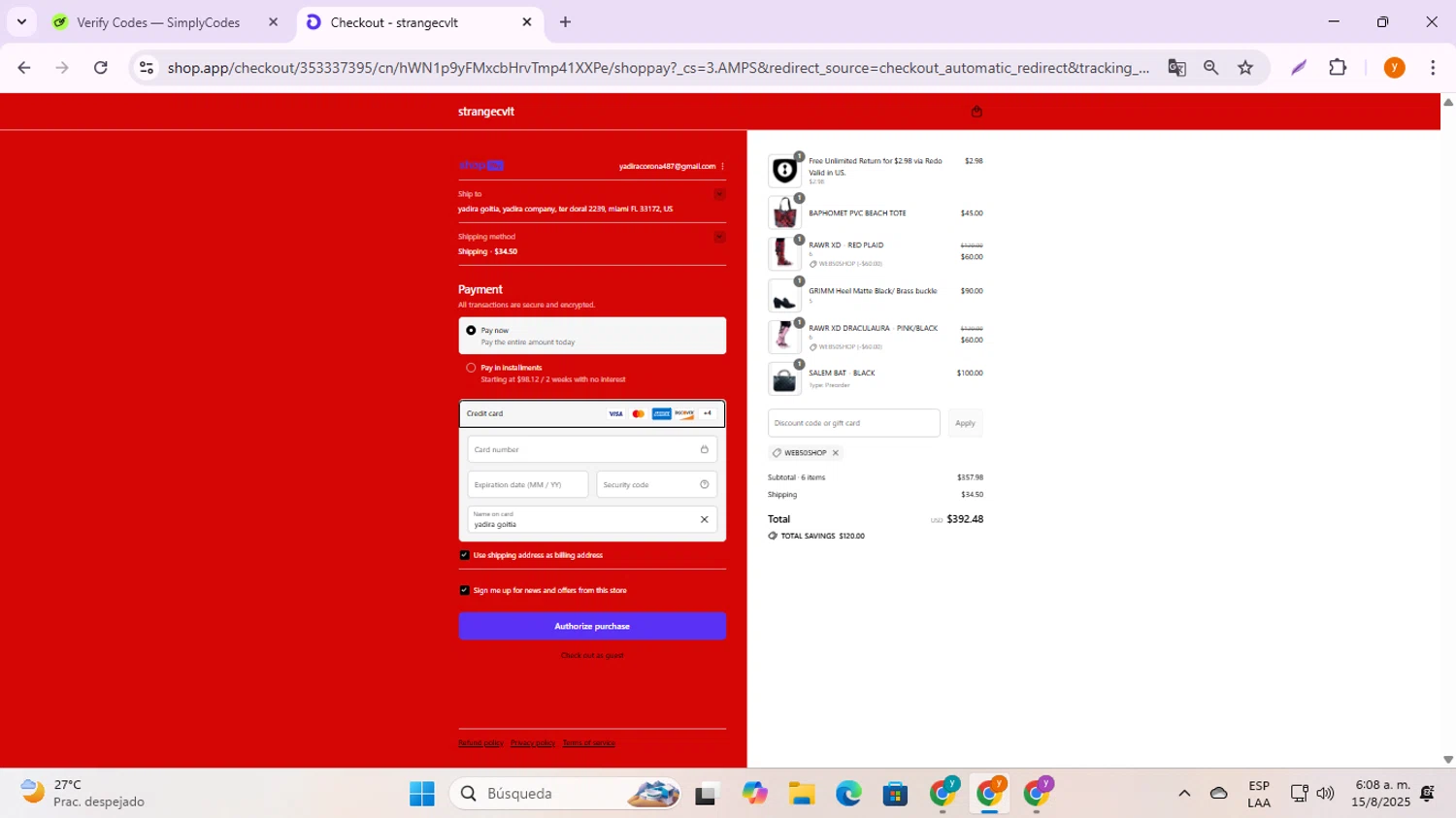The width and height of the screenshot is (1456, 818).
Task: Open account options menu beside email
Action: 722,166
